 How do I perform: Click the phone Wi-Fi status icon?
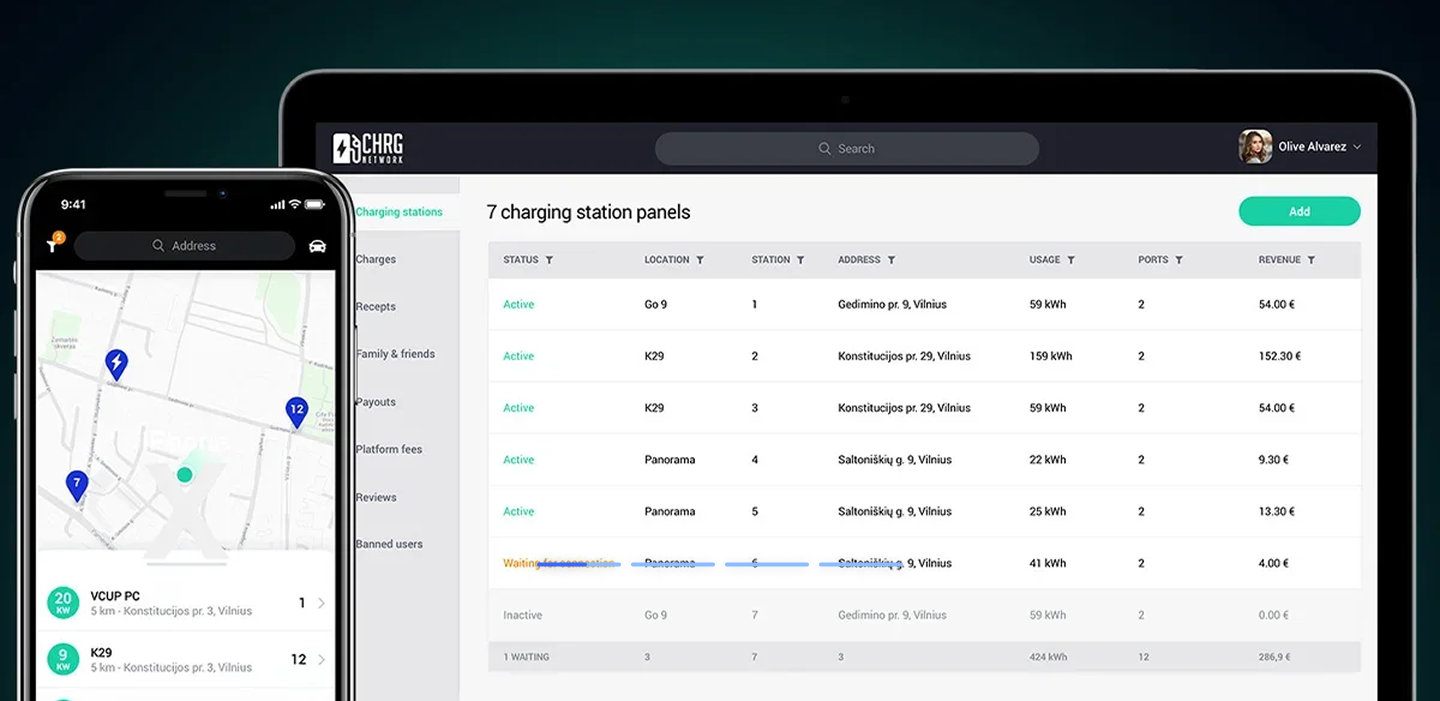(x=294, y=204)
